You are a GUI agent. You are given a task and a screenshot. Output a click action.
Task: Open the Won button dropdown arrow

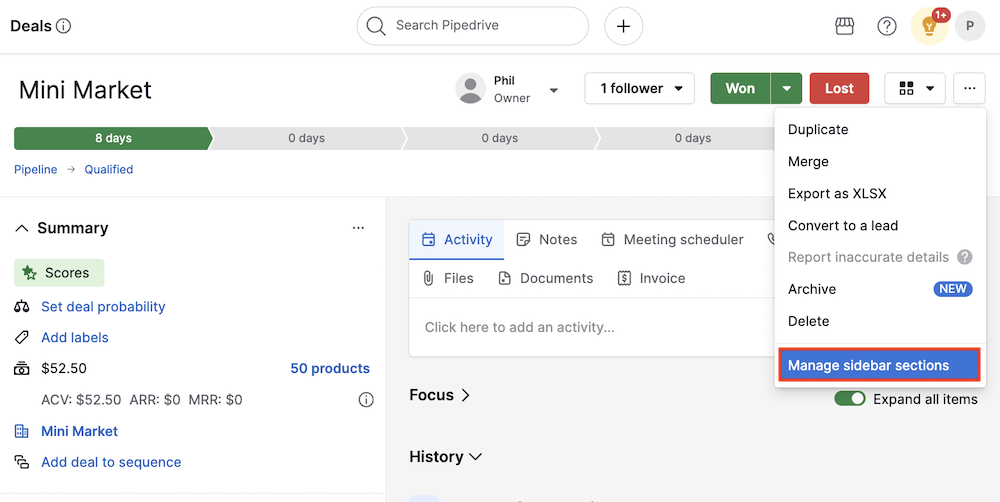click(787, 88)
